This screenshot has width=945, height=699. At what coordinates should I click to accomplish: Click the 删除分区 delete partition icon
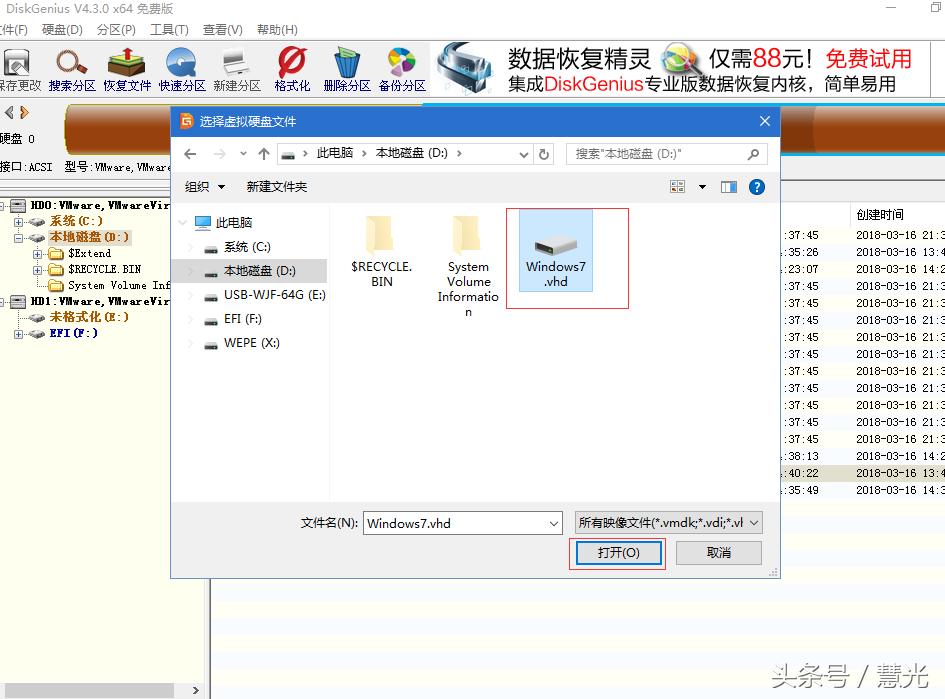(345, 67)
